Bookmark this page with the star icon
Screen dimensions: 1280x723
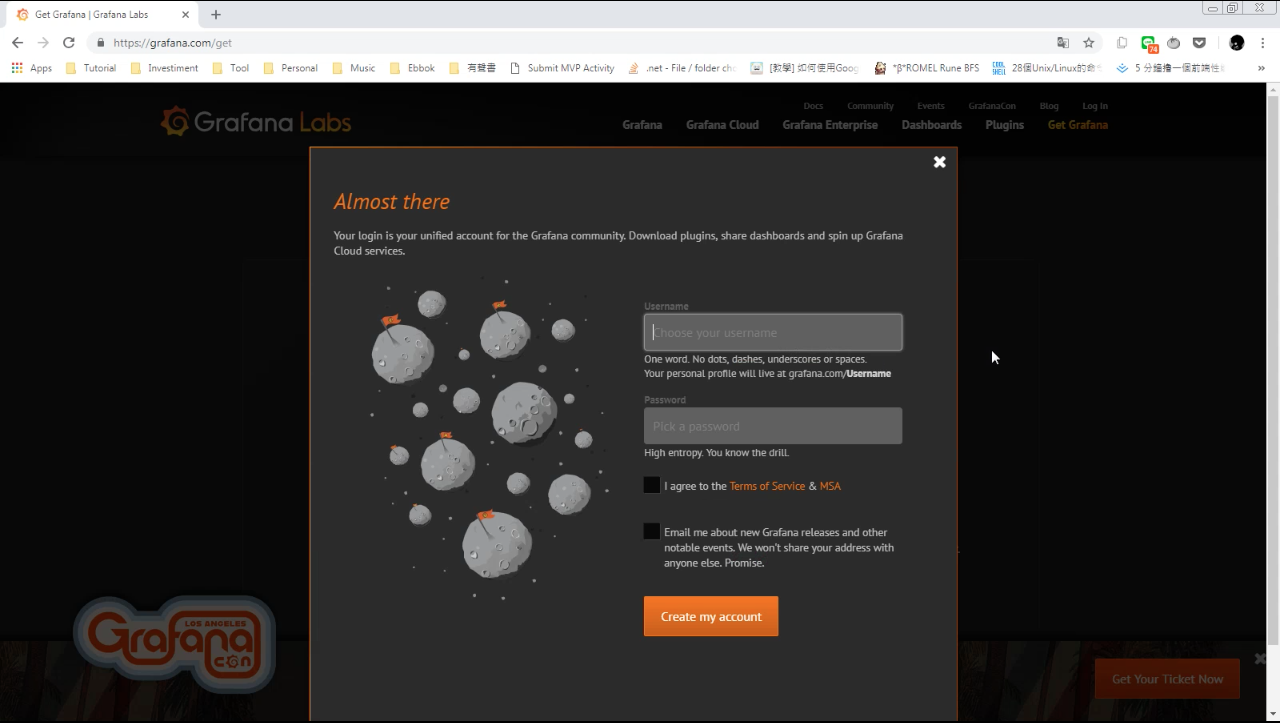coord(1089,43)
